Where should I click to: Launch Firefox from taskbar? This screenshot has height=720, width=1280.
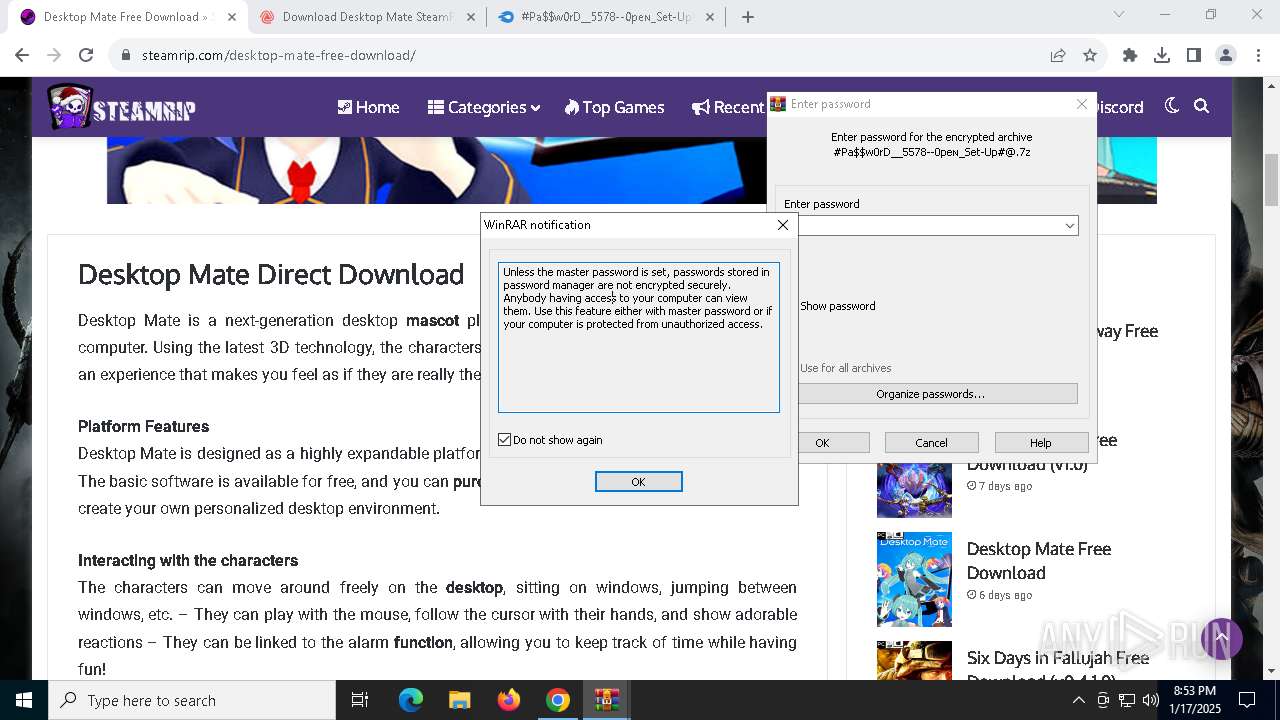pyautogui.click(x=509, y=700)
